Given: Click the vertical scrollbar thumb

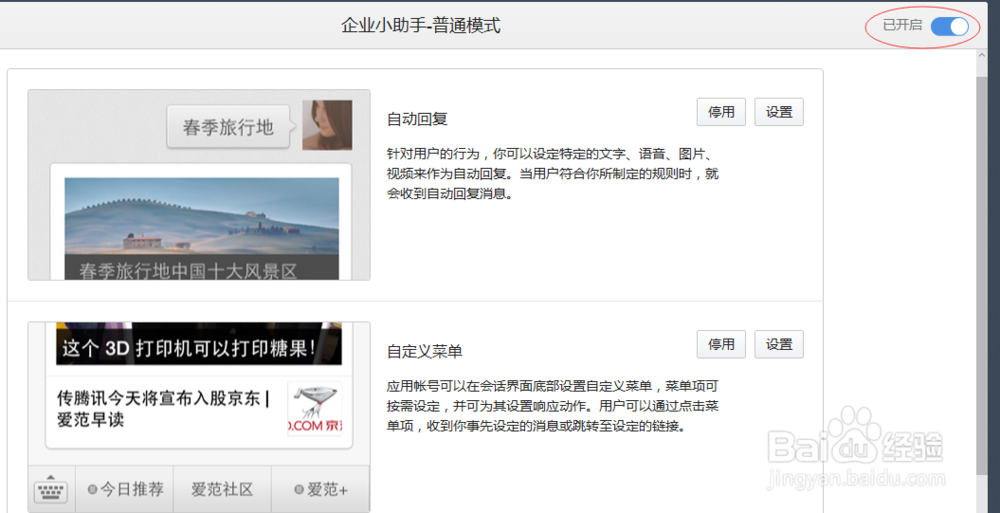Looking at the screenshot, I should 982,274.
